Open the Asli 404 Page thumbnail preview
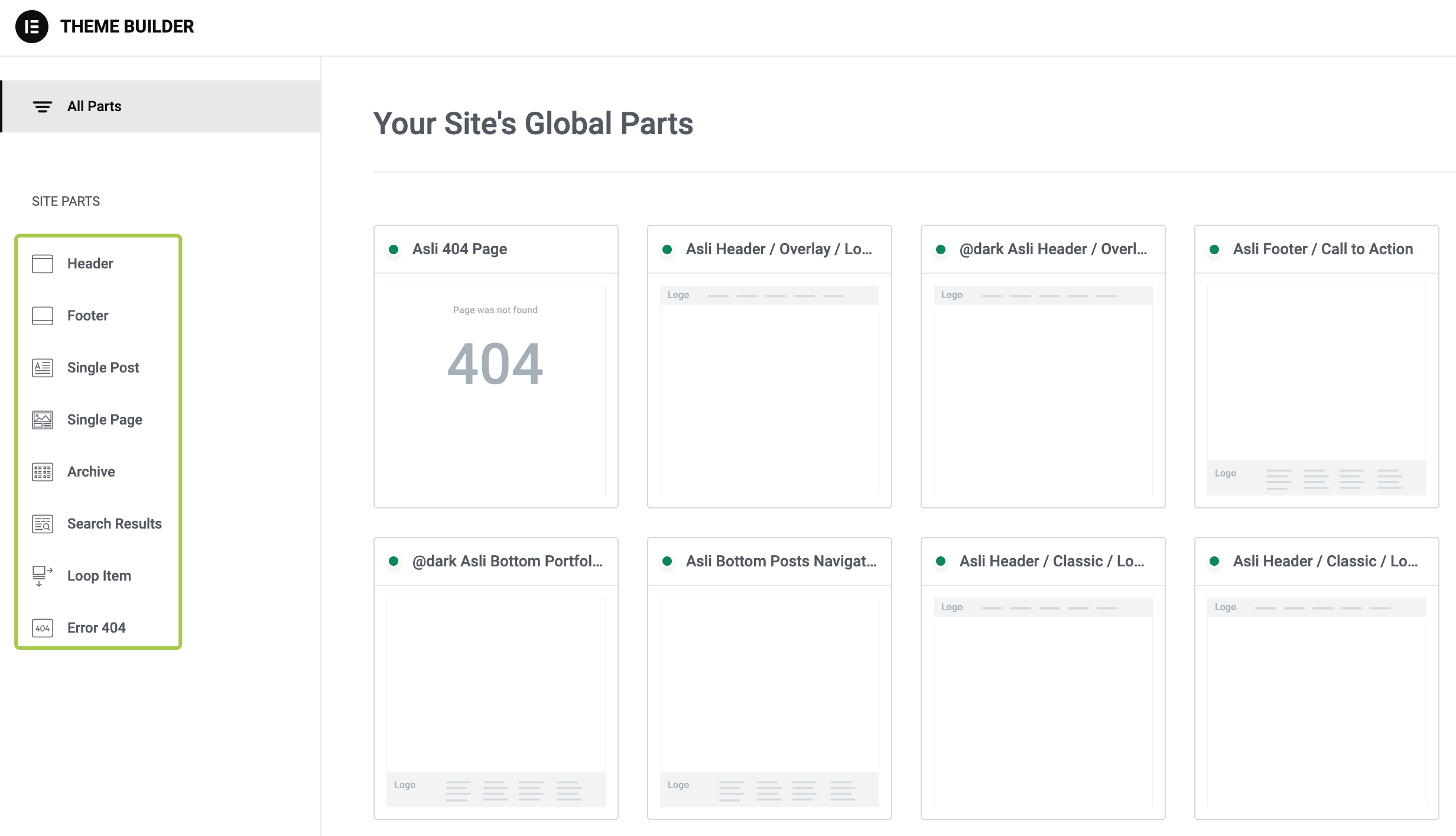 point(495,390)
